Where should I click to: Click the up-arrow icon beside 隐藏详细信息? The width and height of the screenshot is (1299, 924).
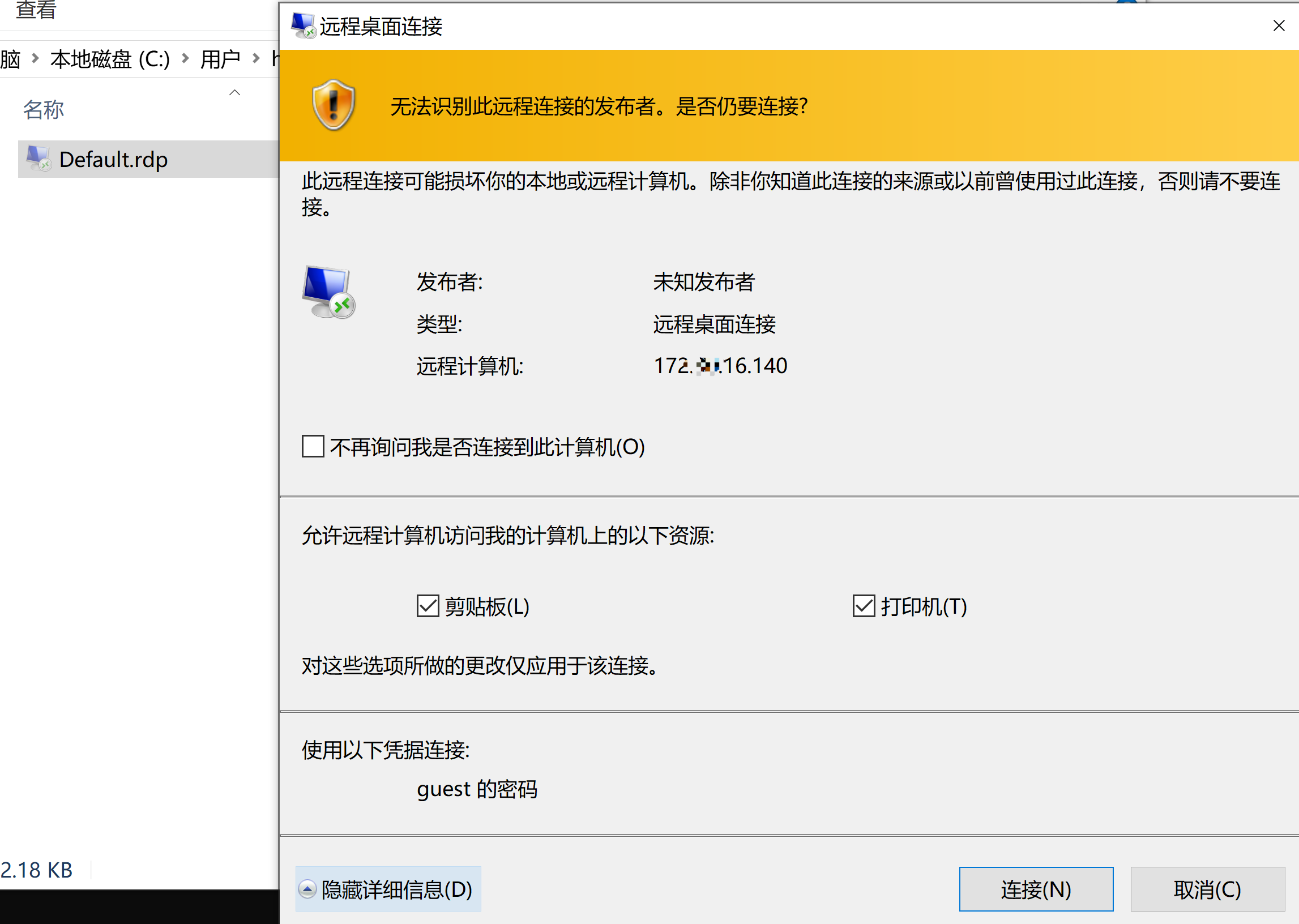[307, 889]
